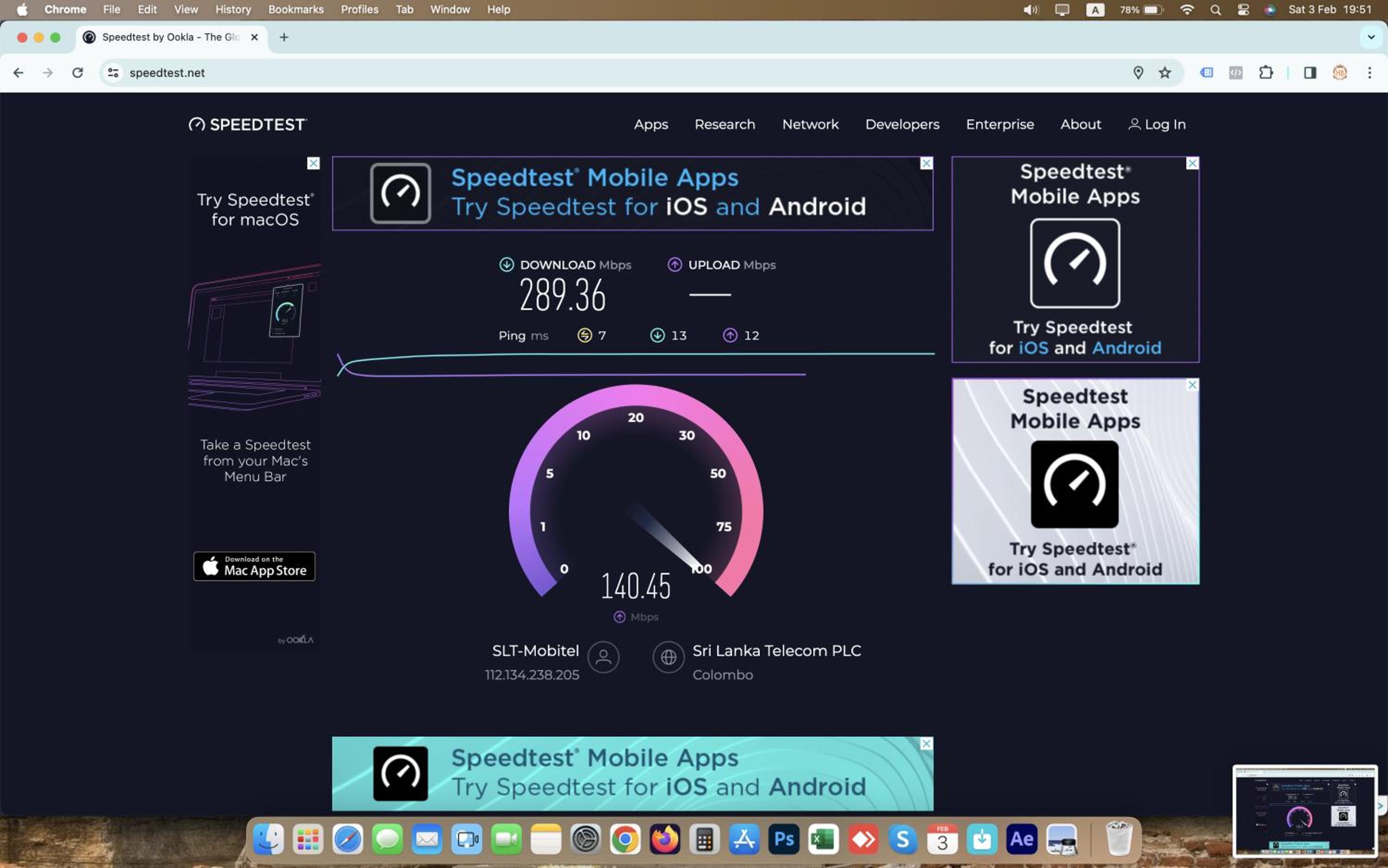The image size is (1388, 868).
Task: Open the Bookmarks menu in menu bar
Action: (296, 10)
